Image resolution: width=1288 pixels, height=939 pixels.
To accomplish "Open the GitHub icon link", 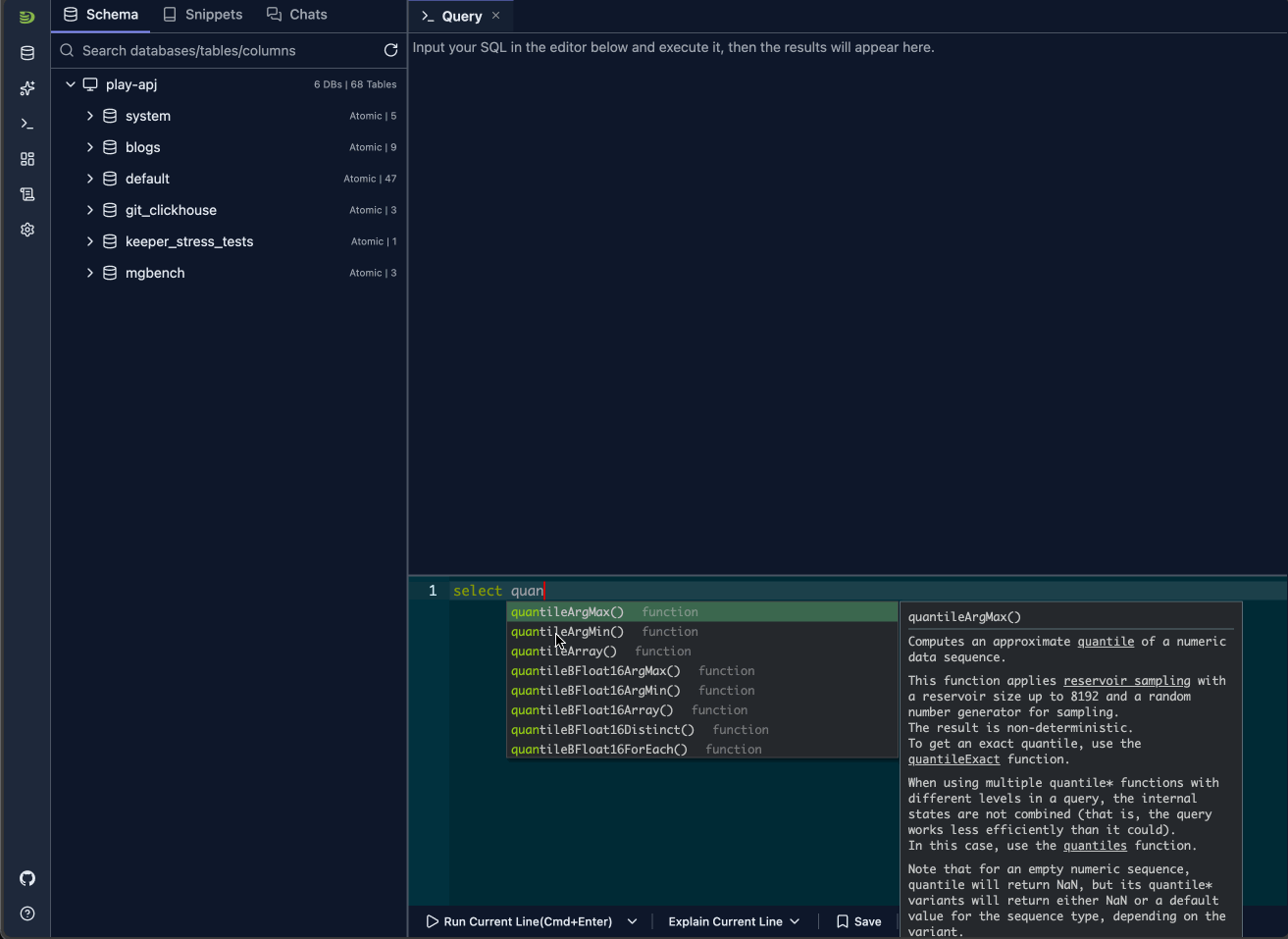I will point(27,878).
